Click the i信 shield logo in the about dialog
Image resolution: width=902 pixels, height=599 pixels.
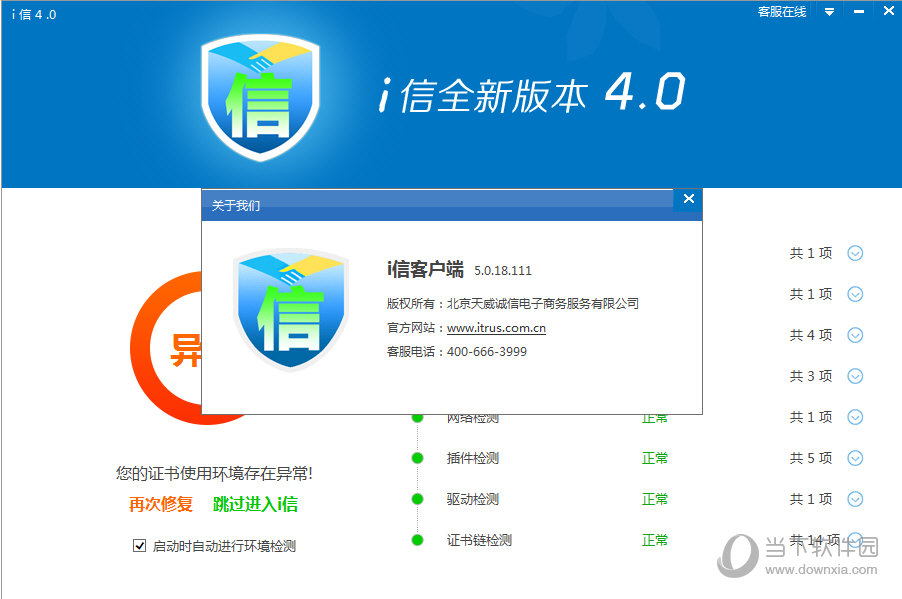click(x=291, y=309)
